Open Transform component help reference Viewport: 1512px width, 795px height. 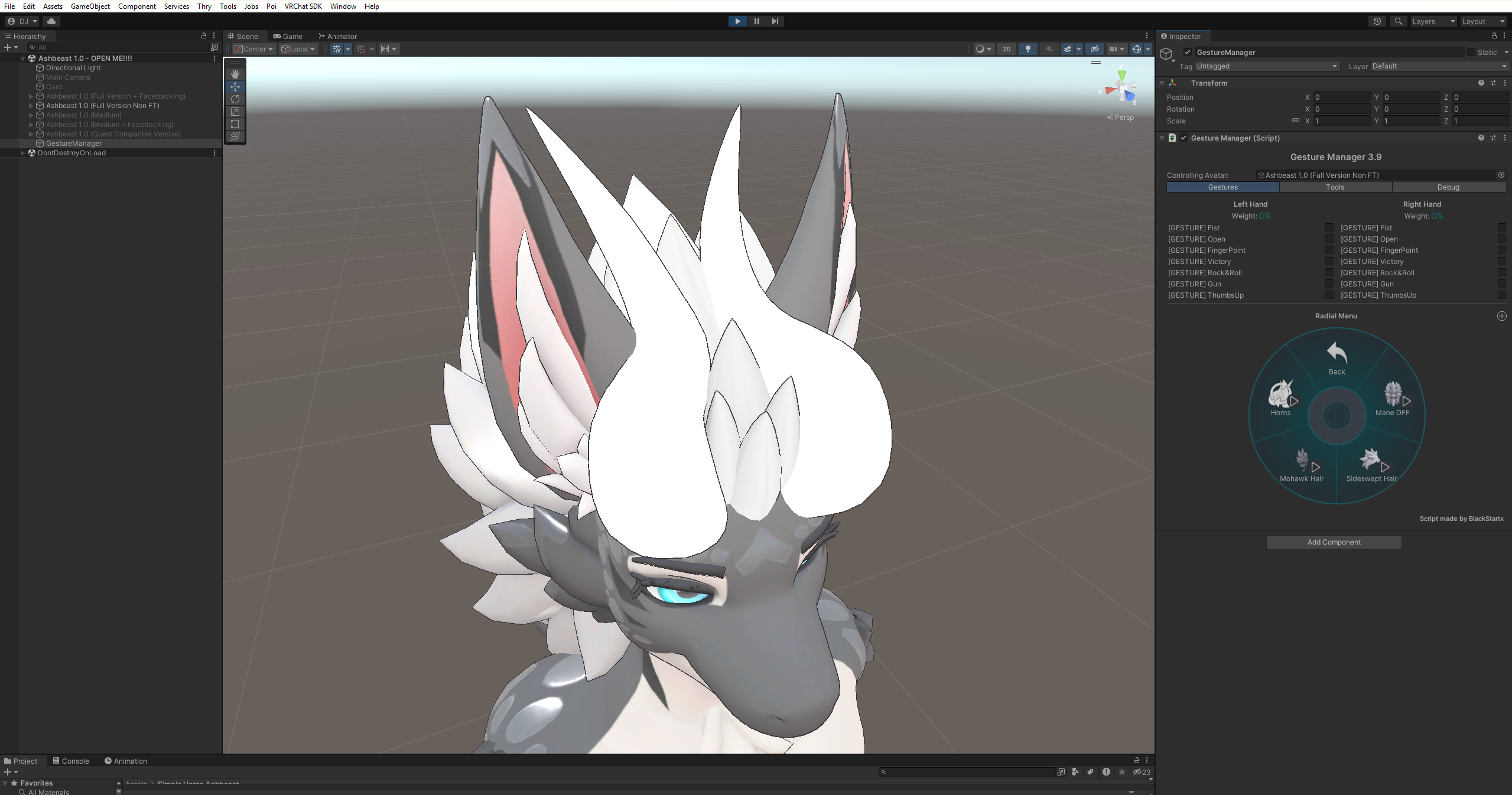click(x=1481, y=83)
